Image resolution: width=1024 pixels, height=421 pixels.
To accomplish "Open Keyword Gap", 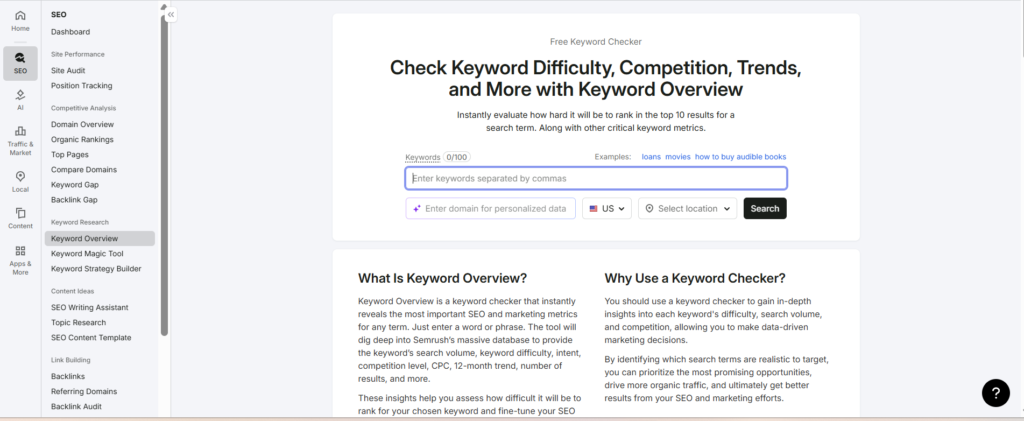I will point(75,185).
